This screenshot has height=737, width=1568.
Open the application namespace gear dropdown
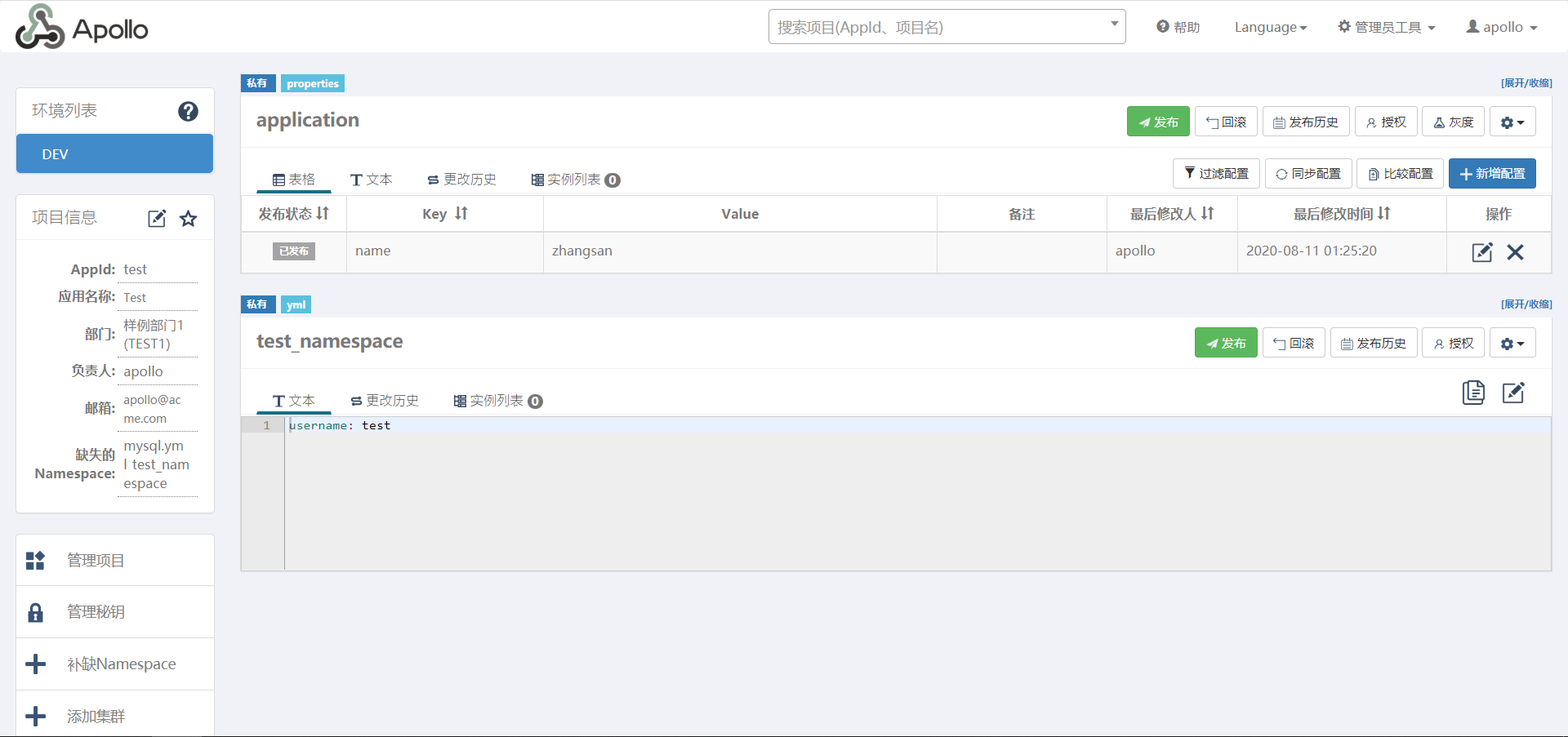click(x=1512, y=122)
